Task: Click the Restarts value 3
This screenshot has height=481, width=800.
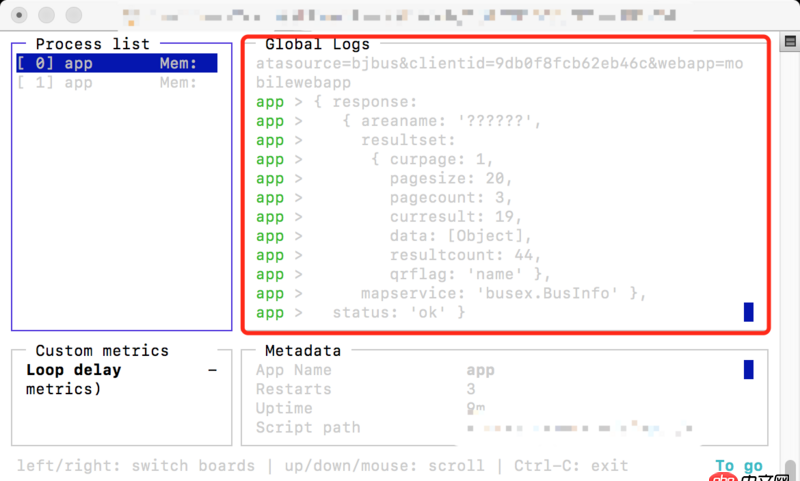Action: tap(471, 389)
